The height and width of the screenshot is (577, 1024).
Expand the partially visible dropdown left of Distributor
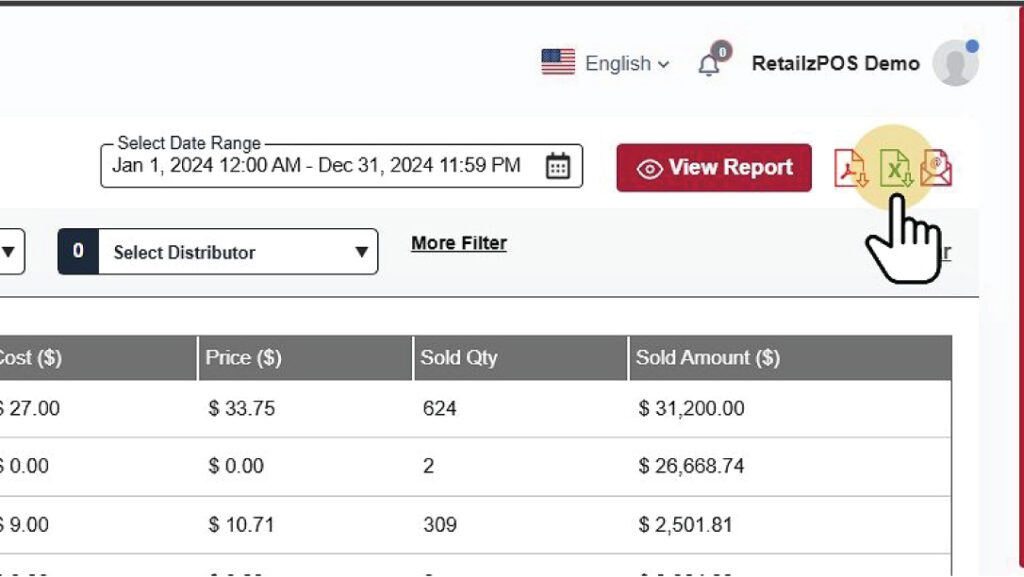click(x=9, y=252)
